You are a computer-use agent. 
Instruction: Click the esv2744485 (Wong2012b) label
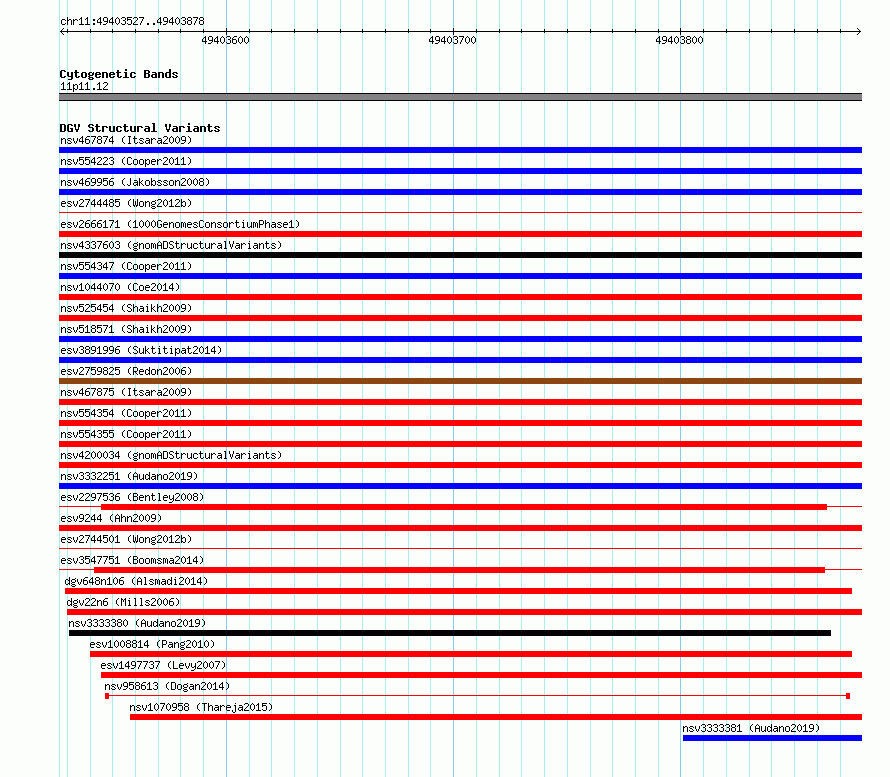[126, 203]
